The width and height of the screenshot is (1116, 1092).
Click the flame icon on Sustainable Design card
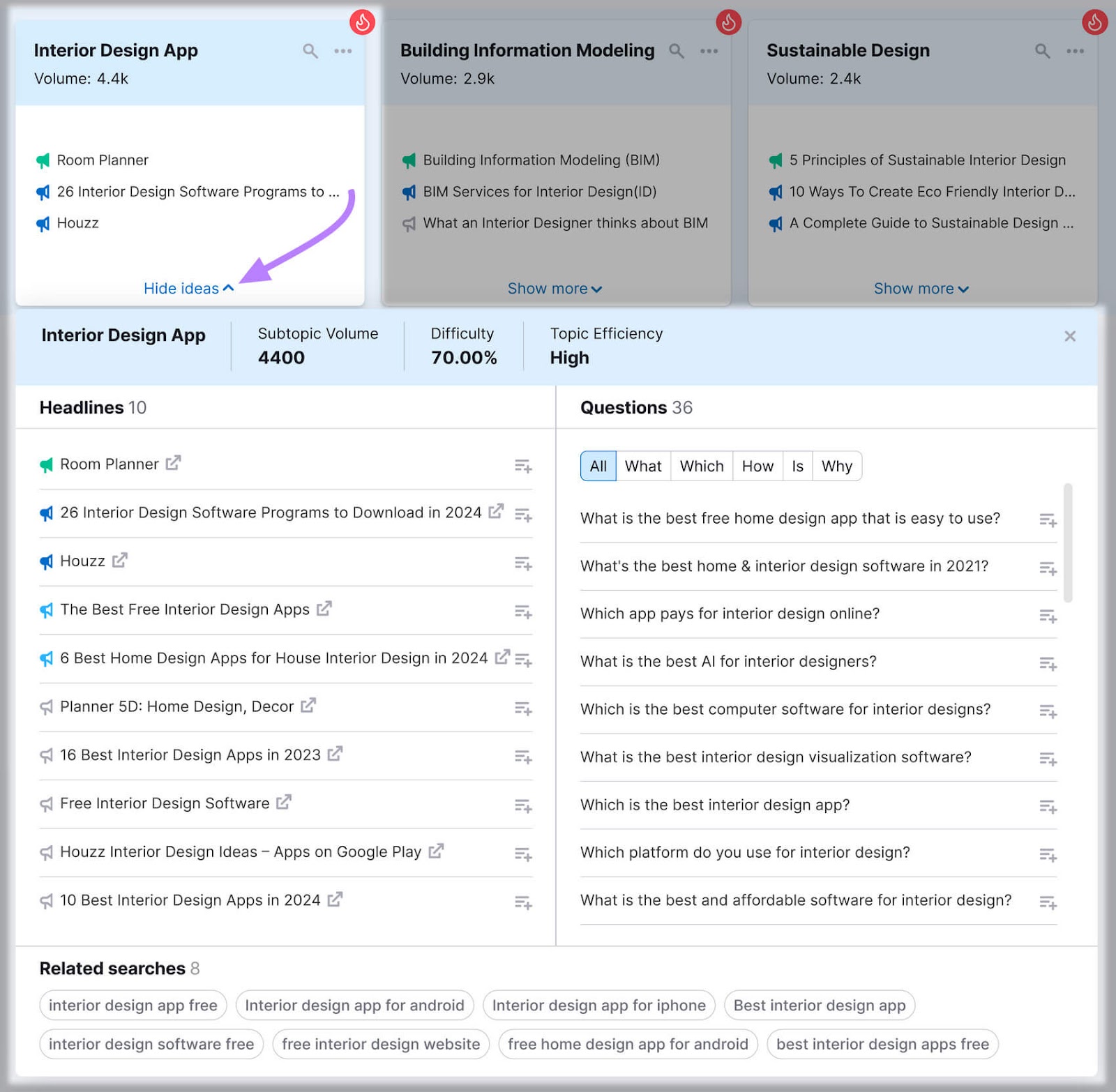pos(1094,22)
